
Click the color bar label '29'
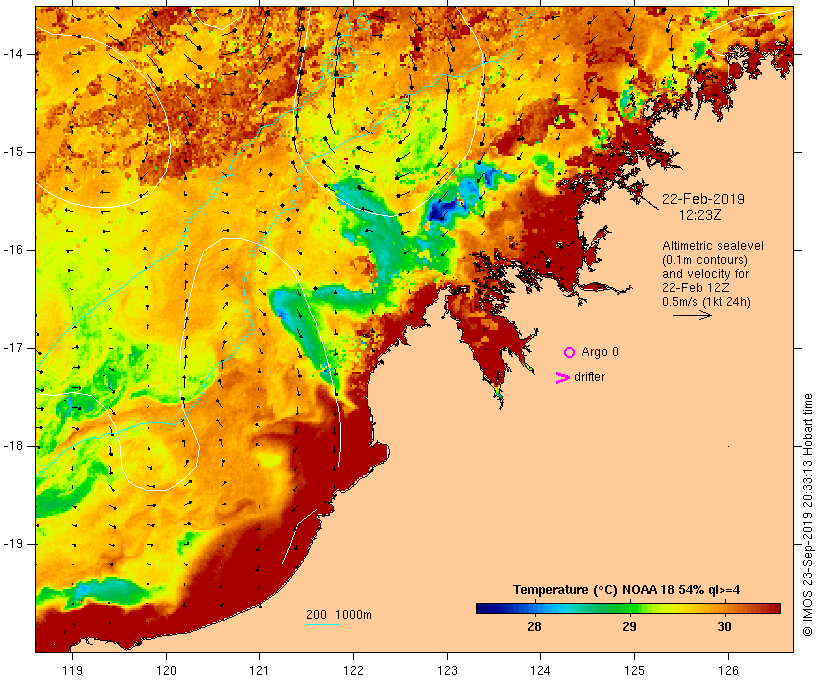pyautogui.click(x=629, y=627)
